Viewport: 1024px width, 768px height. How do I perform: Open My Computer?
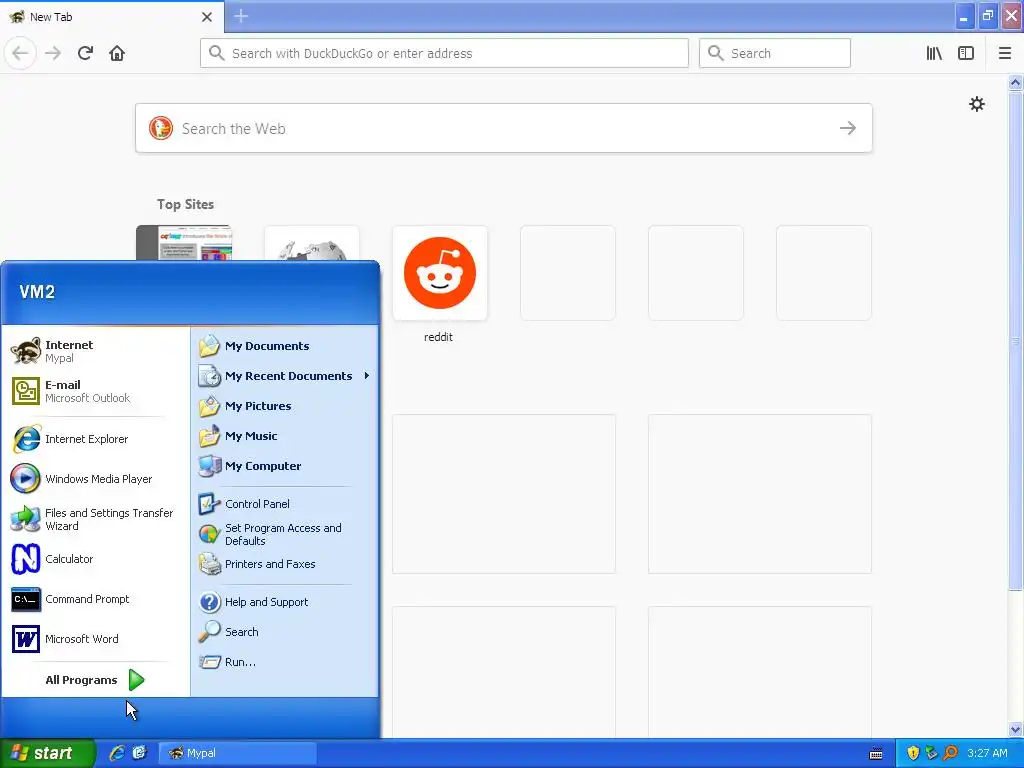[x=284, y=466]
